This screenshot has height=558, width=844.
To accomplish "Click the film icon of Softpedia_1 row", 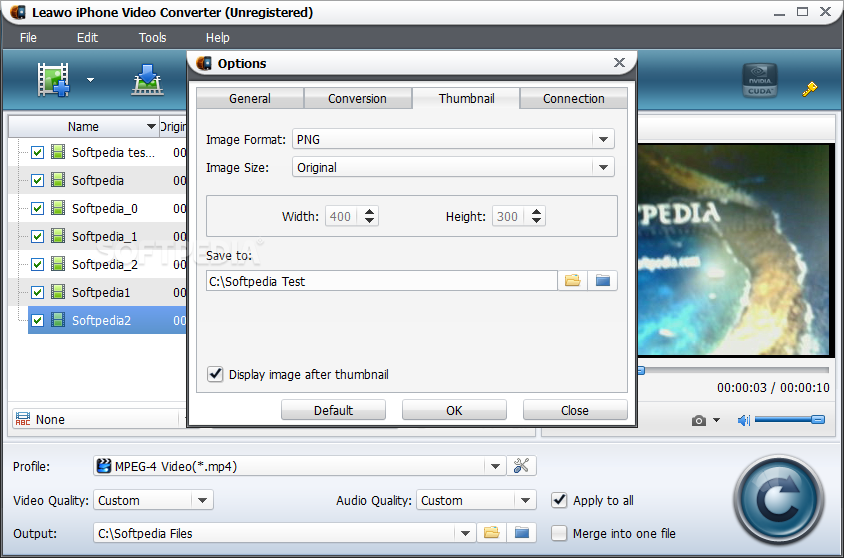I will coord(58,236).
